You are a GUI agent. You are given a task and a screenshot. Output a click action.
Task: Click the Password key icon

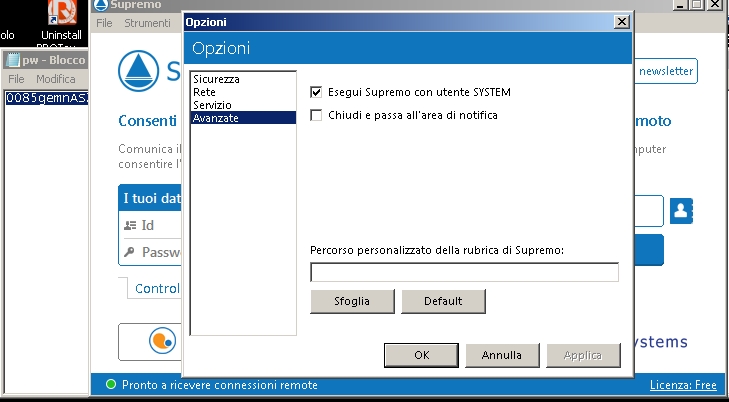(x=129, y=252)
